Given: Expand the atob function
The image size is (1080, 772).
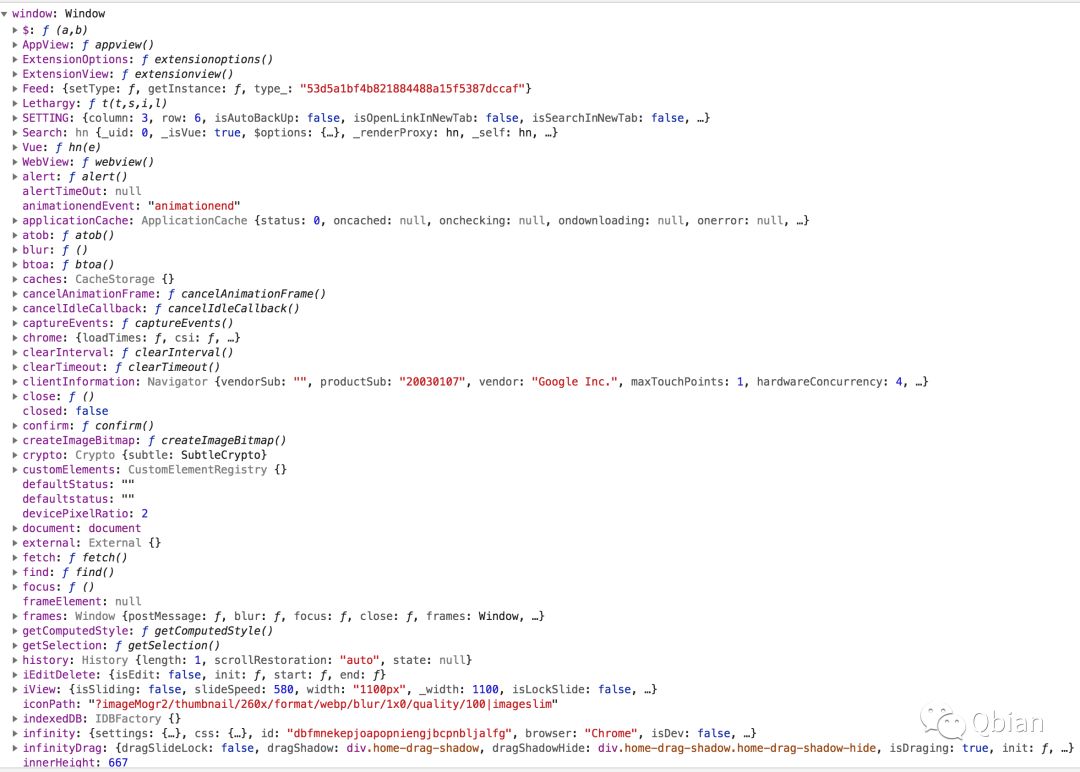Looking at the screenshot, I should 14,236.
